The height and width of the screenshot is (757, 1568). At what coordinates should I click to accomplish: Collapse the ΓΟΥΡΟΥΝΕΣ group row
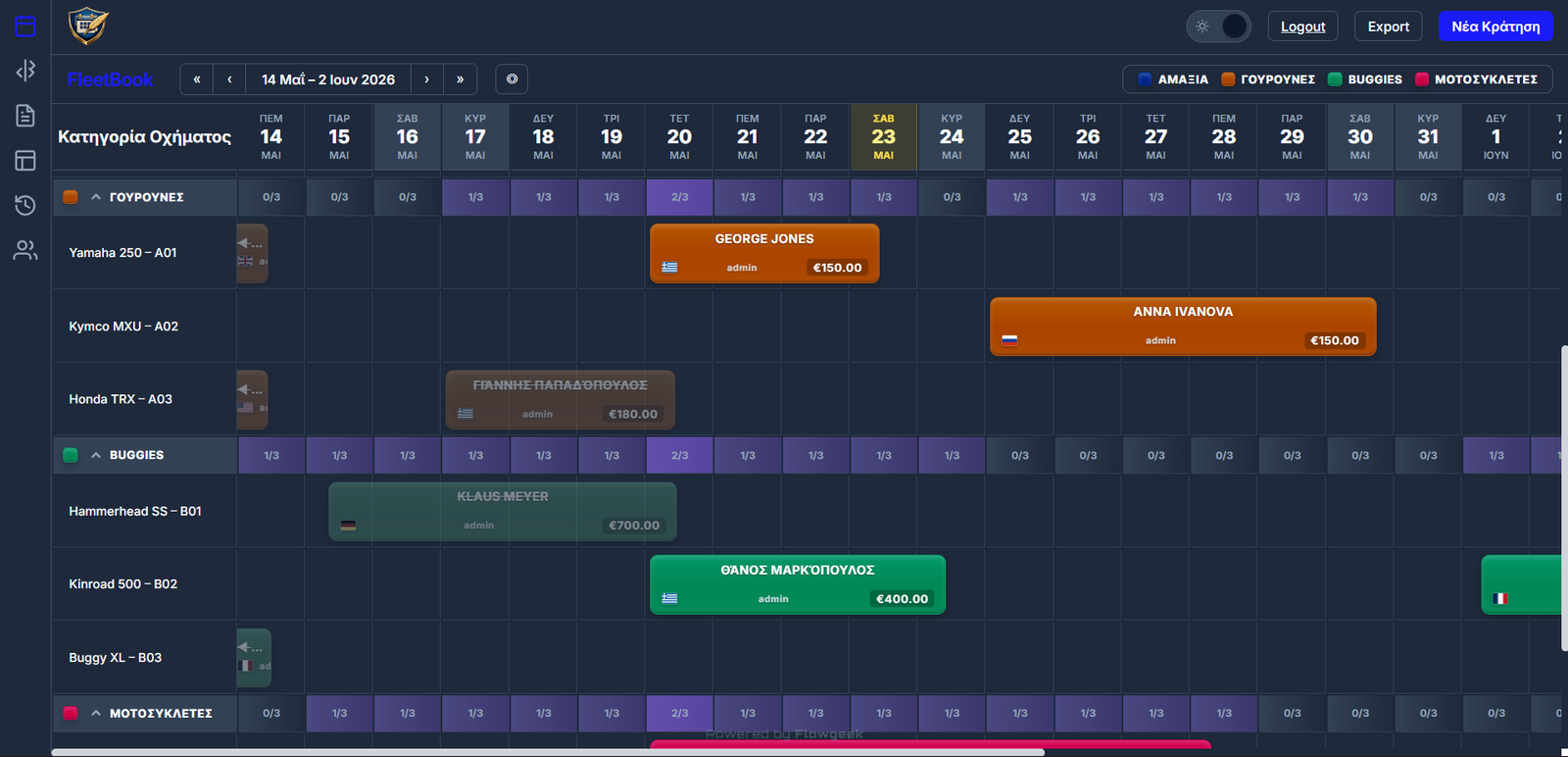(96, 197)
